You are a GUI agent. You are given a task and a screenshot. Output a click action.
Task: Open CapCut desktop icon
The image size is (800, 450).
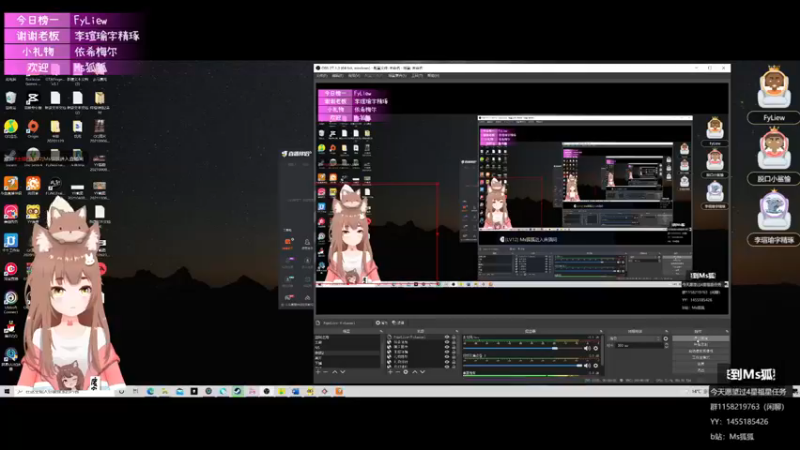click(x=33, y=99)
